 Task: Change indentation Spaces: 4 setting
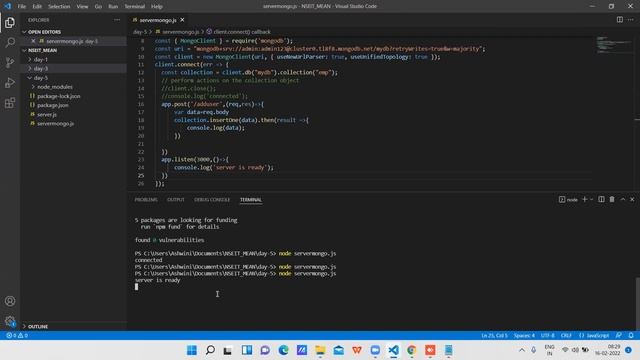click(524, 336)
